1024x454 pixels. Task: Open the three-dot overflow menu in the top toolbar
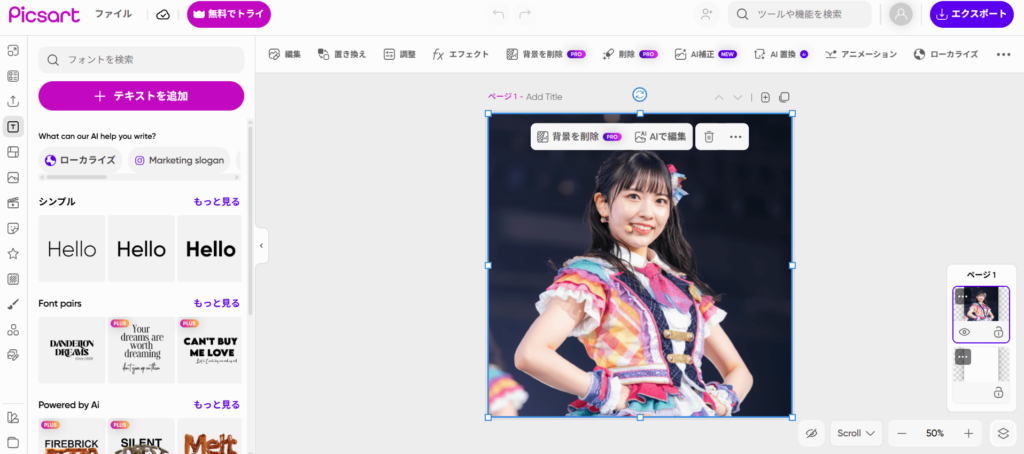tap(1003, 54)
